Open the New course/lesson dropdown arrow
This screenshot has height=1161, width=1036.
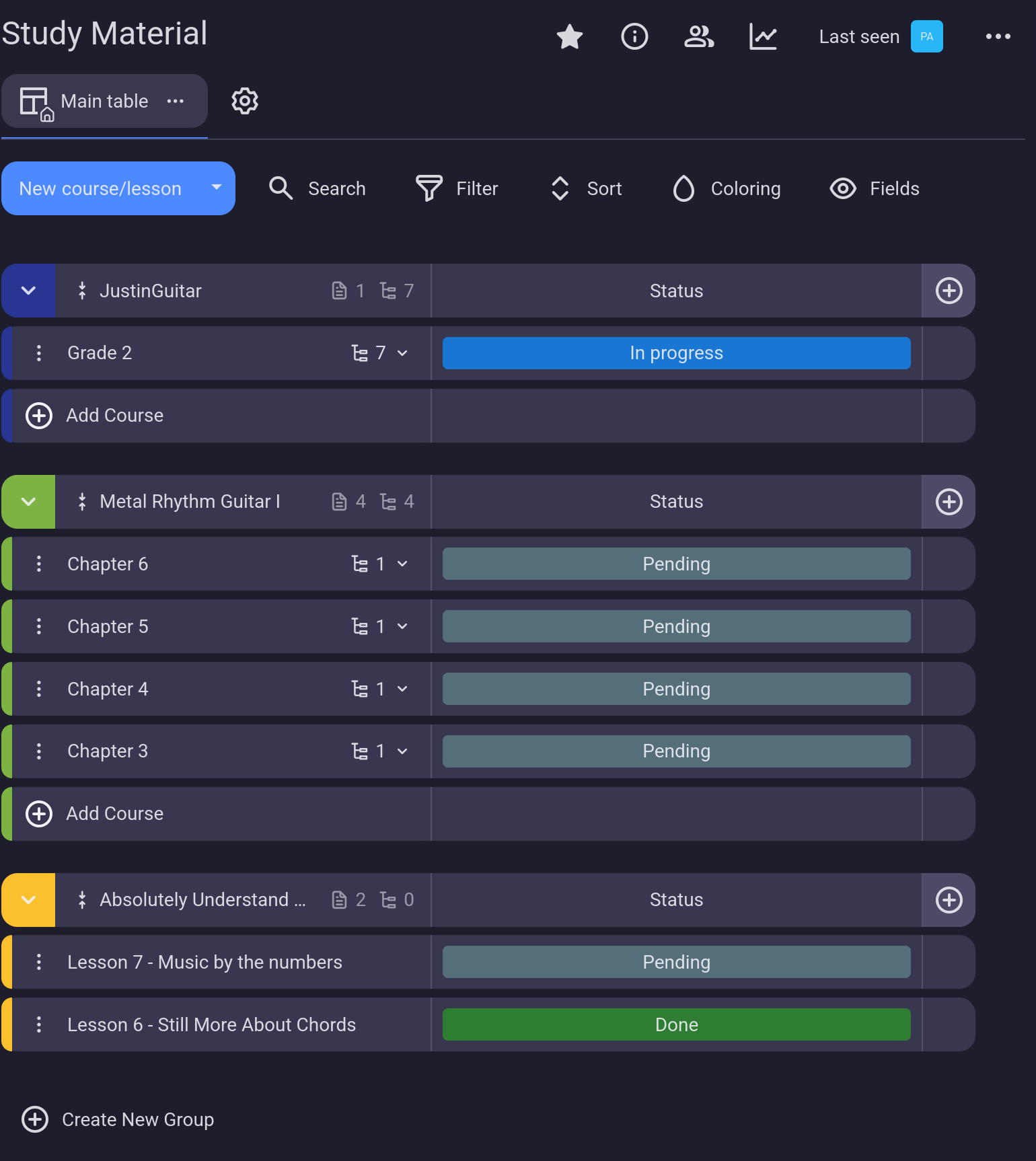217,188
